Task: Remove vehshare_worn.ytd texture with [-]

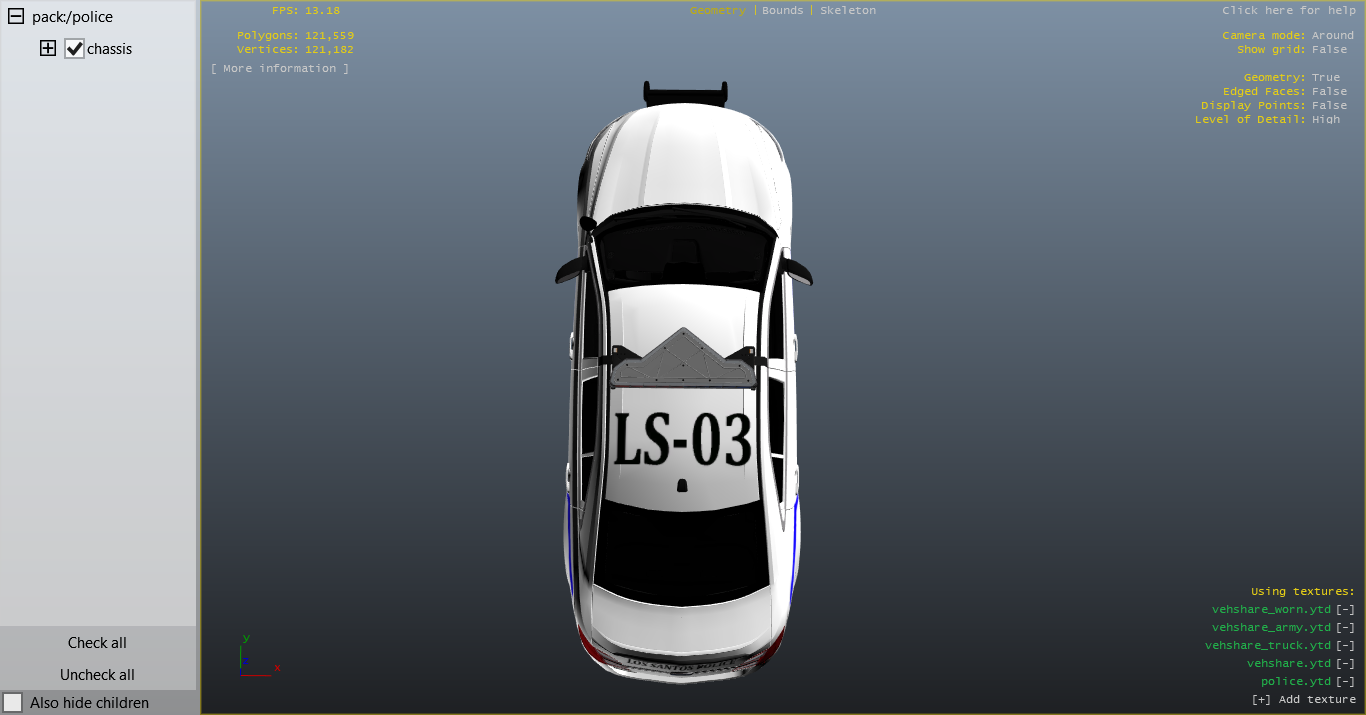Action: 1345,610
